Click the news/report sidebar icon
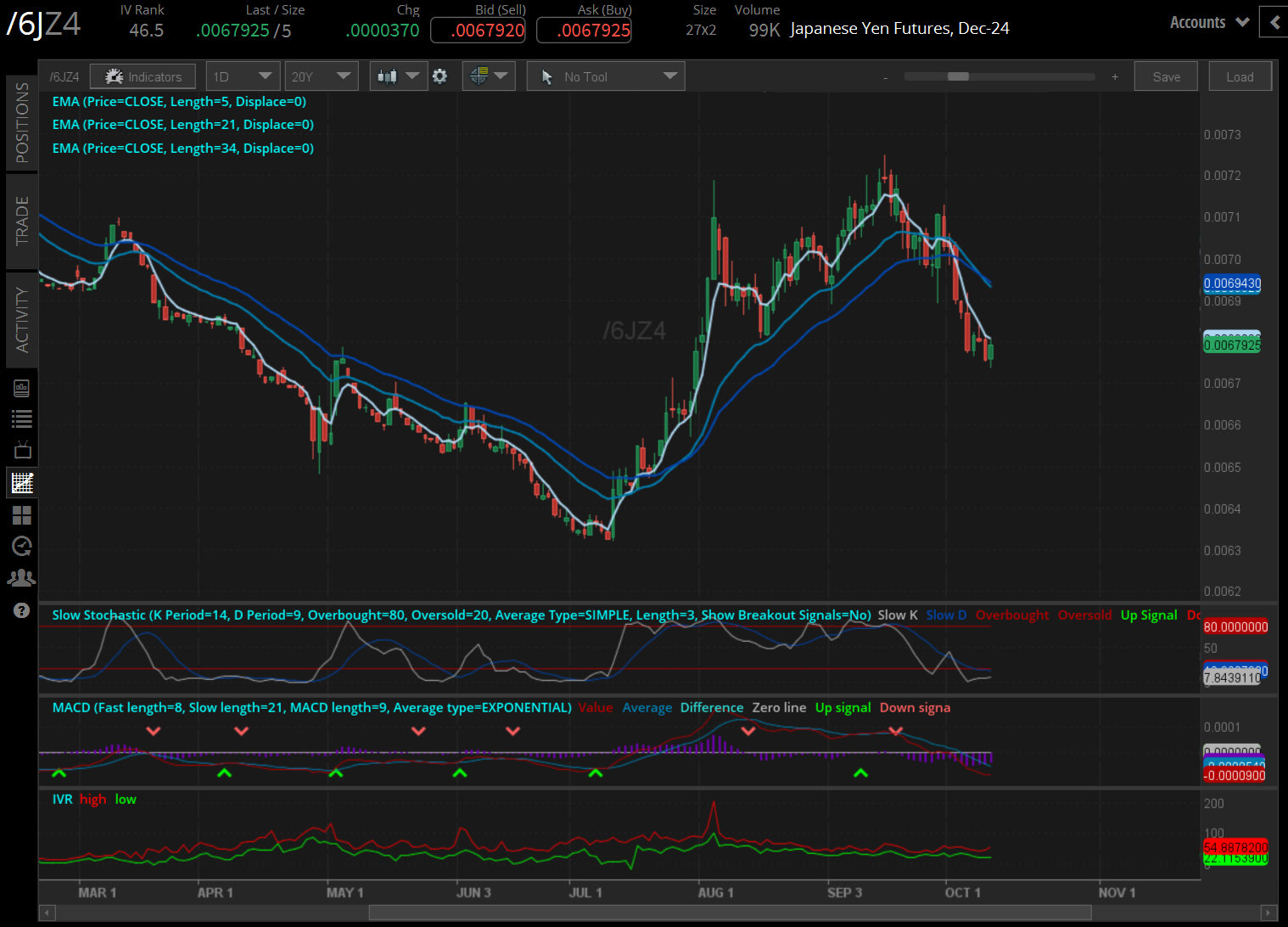 click(22, 389)
